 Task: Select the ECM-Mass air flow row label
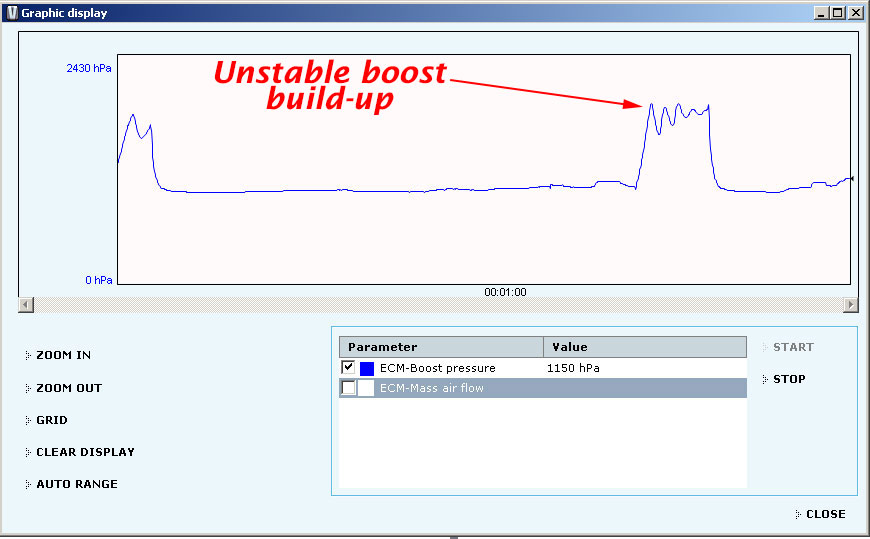pyautogui.click(x=432, y=388)
